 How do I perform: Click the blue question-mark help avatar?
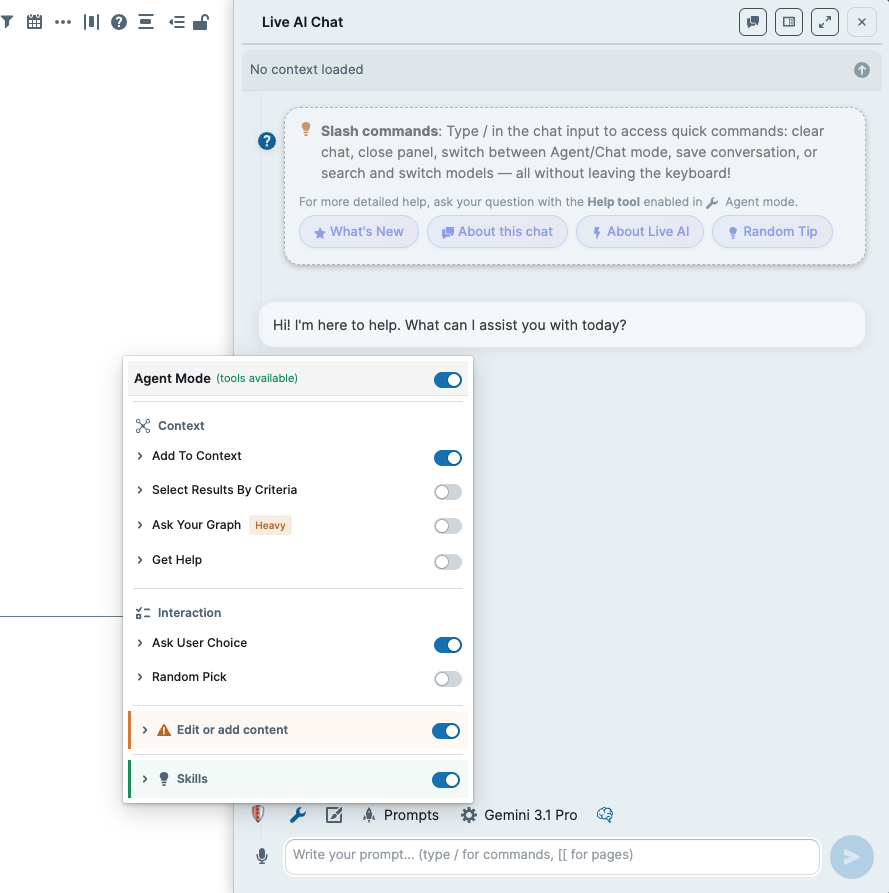(267, 141)
